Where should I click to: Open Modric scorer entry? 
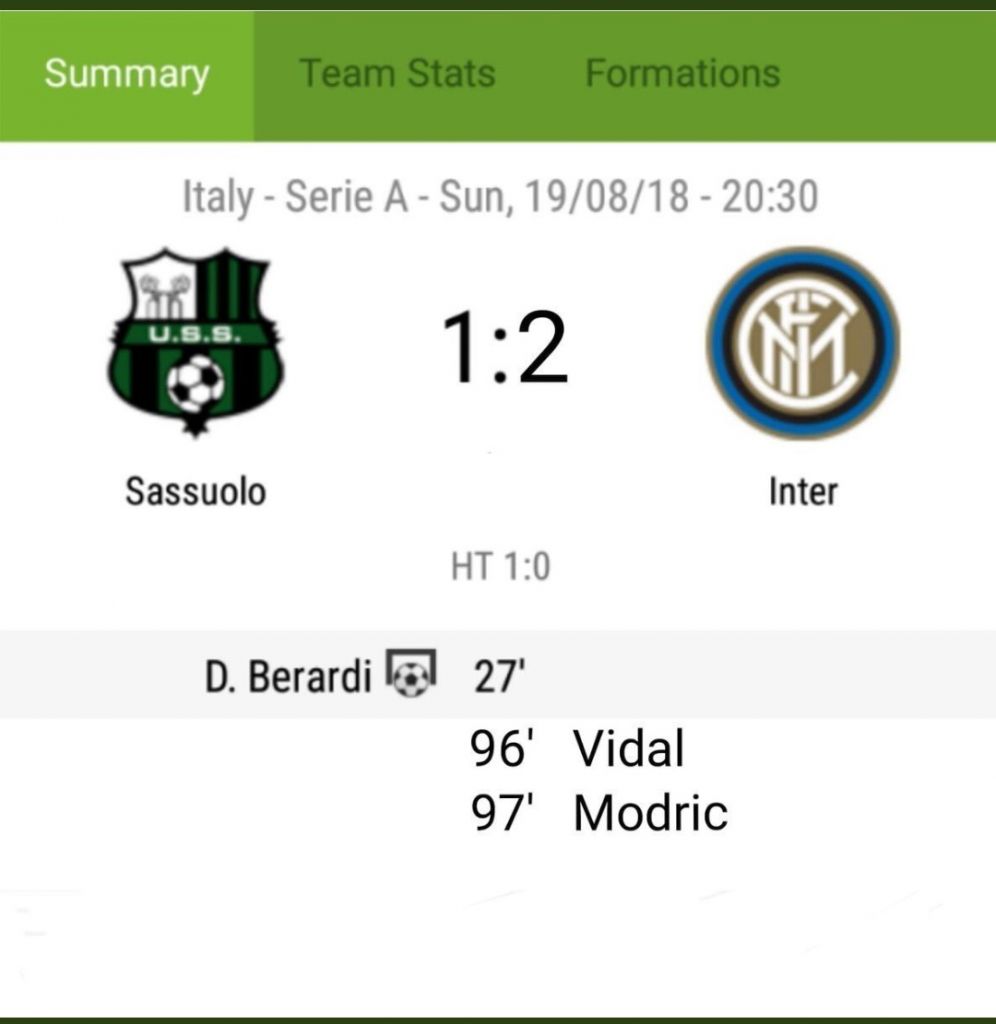[651, 813]
